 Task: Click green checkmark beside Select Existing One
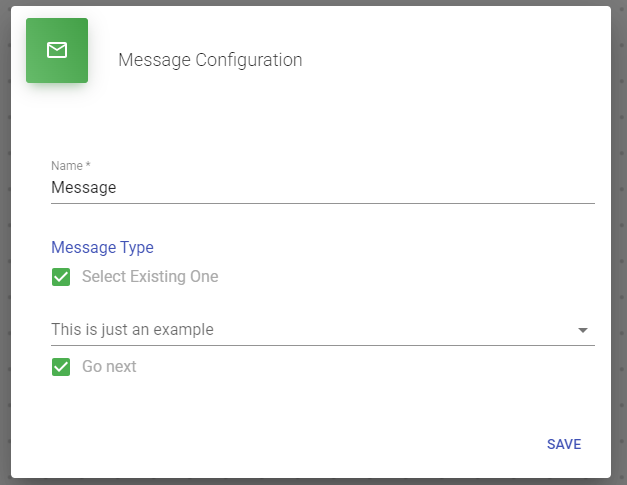(61, 277)
